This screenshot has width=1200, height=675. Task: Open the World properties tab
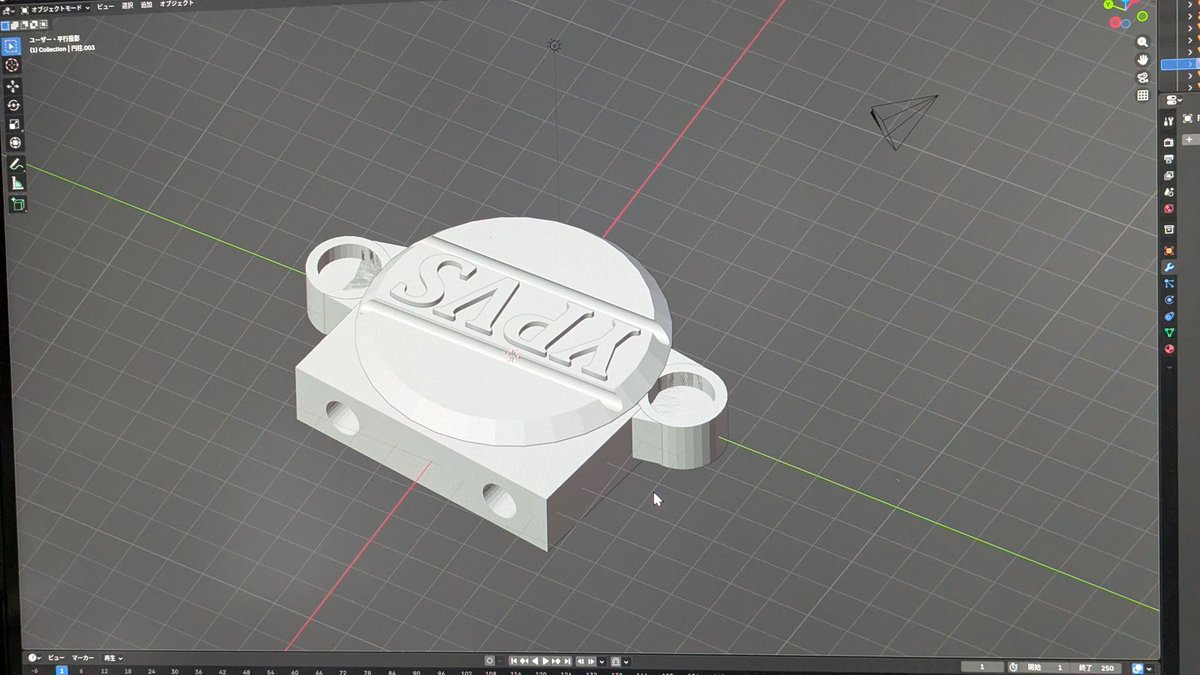click(x=1168, y=209)
